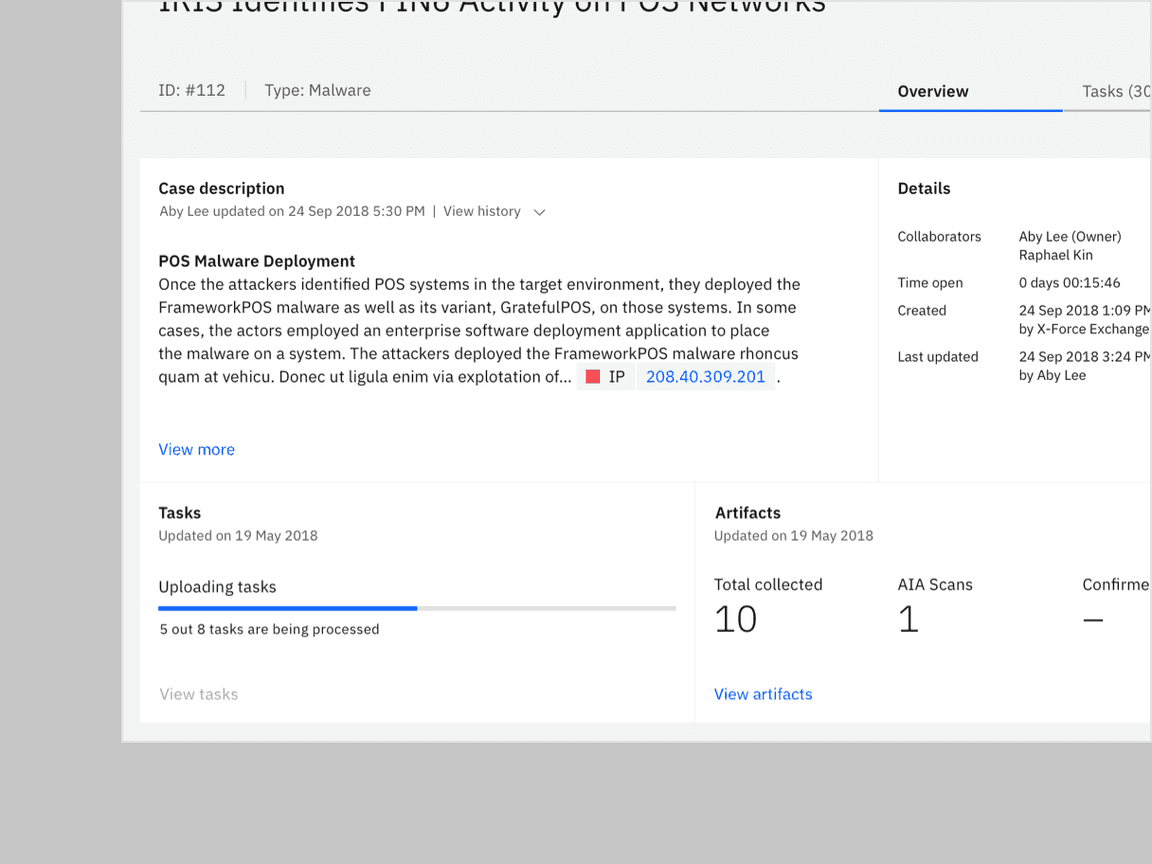Click collaborator Raphael Kin
This screenshot has width=1152, height=864.
point(1055,255)
